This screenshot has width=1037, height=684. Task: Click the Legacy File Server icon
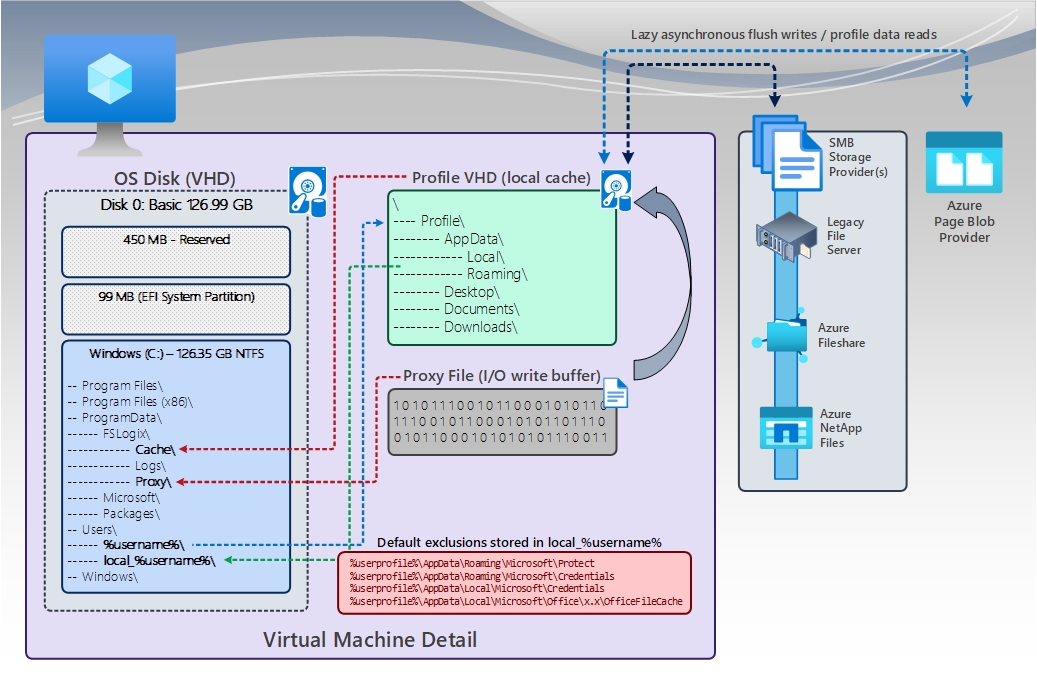(x=786, y=237)
